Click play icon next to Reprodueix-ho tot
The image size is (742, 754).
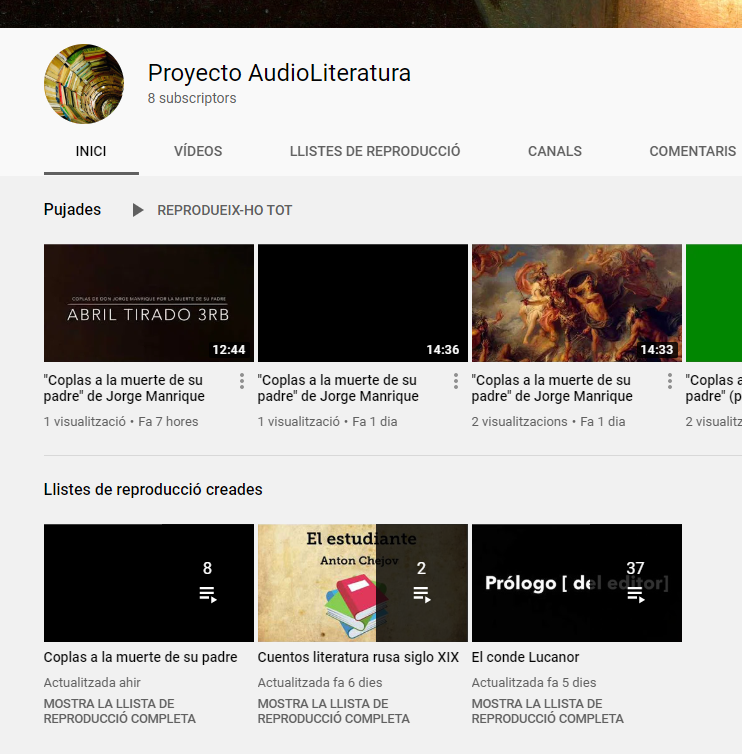click(138, 210)
